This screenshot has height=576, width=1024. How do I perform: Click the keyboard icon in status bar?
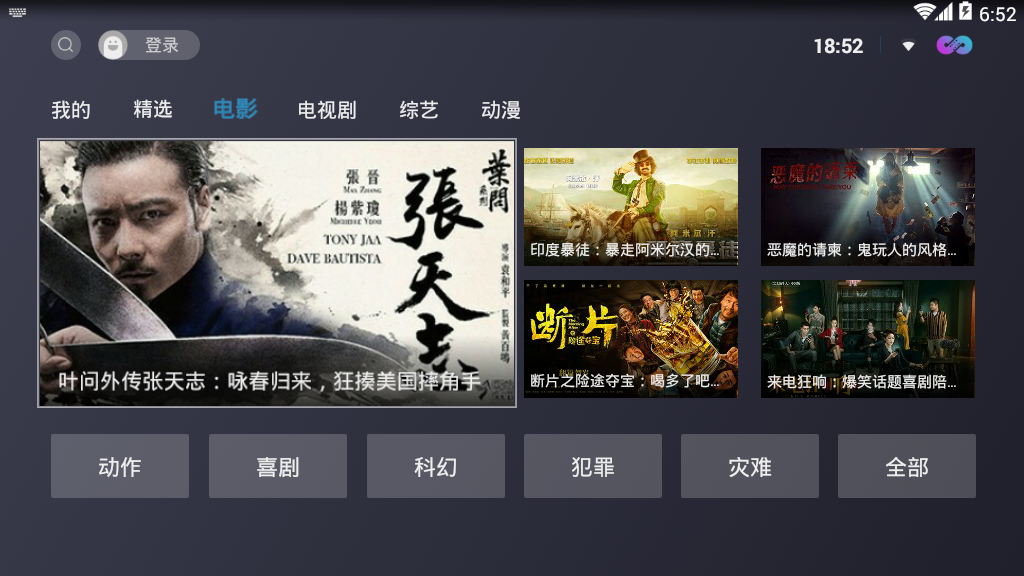(x=18, y=12)
